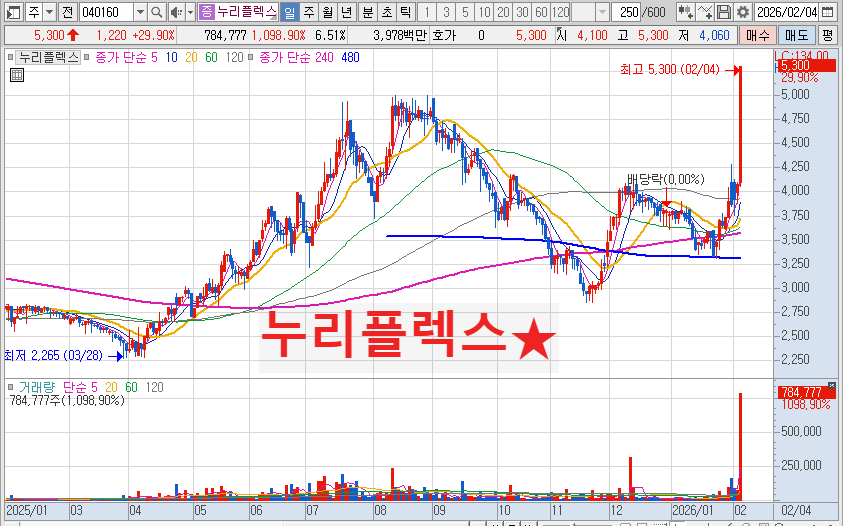The width and height of the screenshot is (843, 526).
Task: Click the stock code field showing 040160
Action: point(106,12)
